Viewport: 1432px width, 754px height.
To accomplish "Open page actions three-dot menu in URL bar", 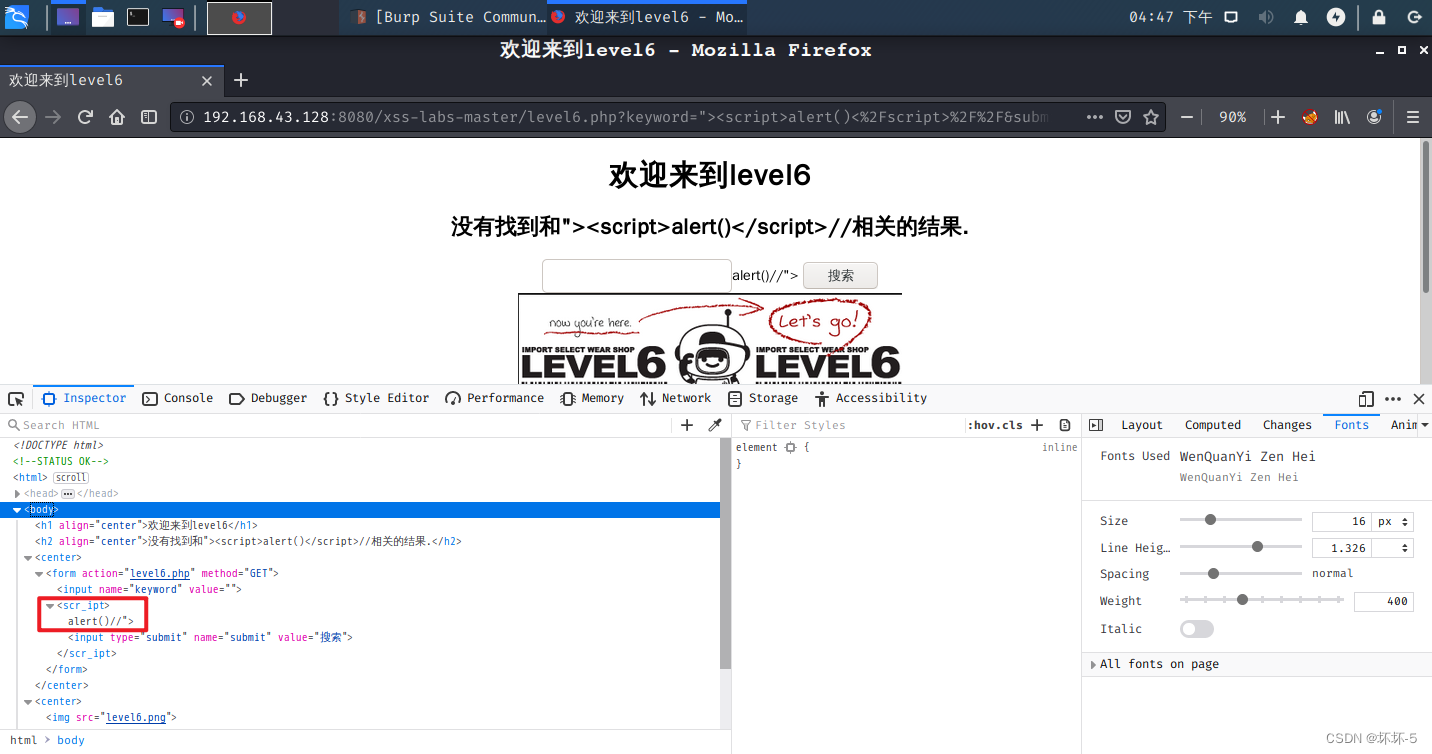I will [x=1094, y=117].
